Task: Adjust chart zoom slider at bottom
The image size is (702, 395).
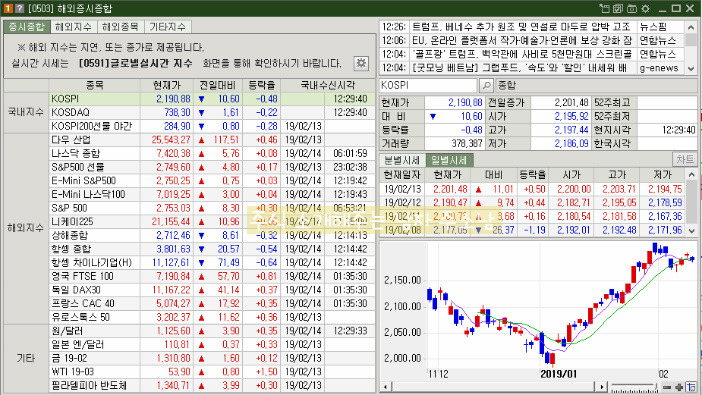Action: pos(634,387)
